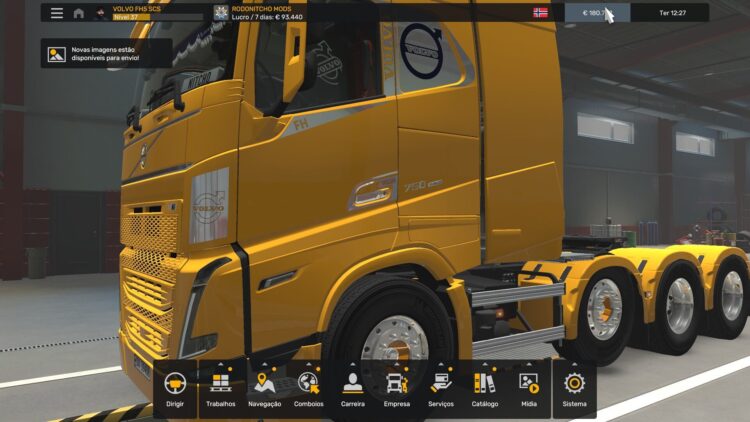This screenshot has width=750, height=422.
Task: Start driving with the Dirigir button
Action: (175, 388)
